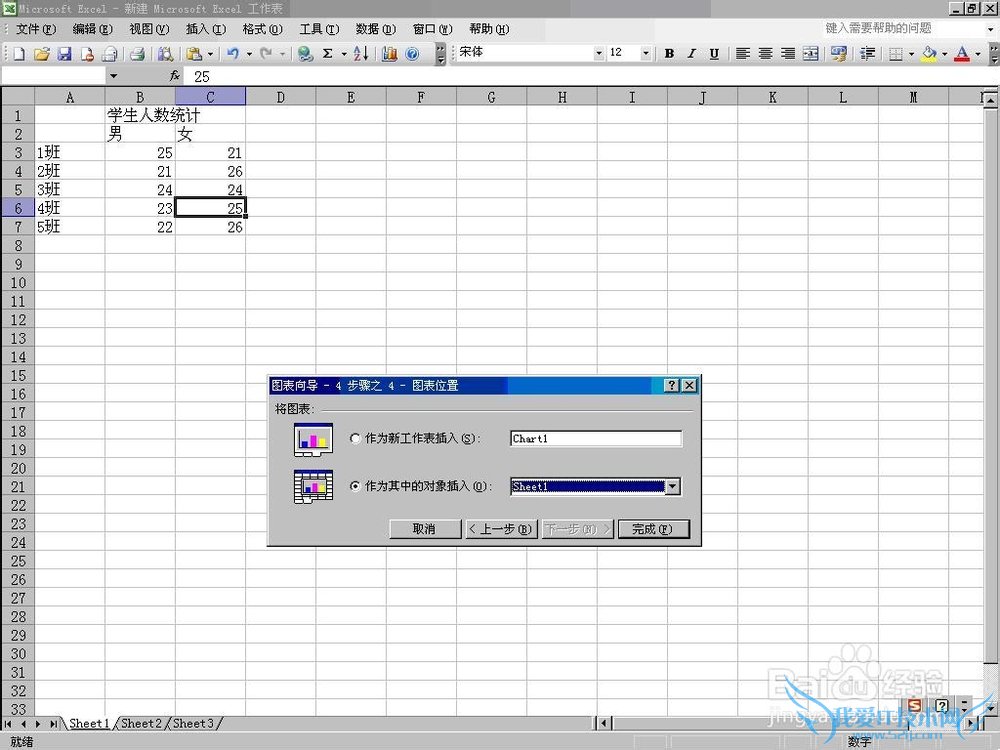The image size is (1000, 750).
Task: Open the 插入 menu
Action: click(x=205, y=29)
